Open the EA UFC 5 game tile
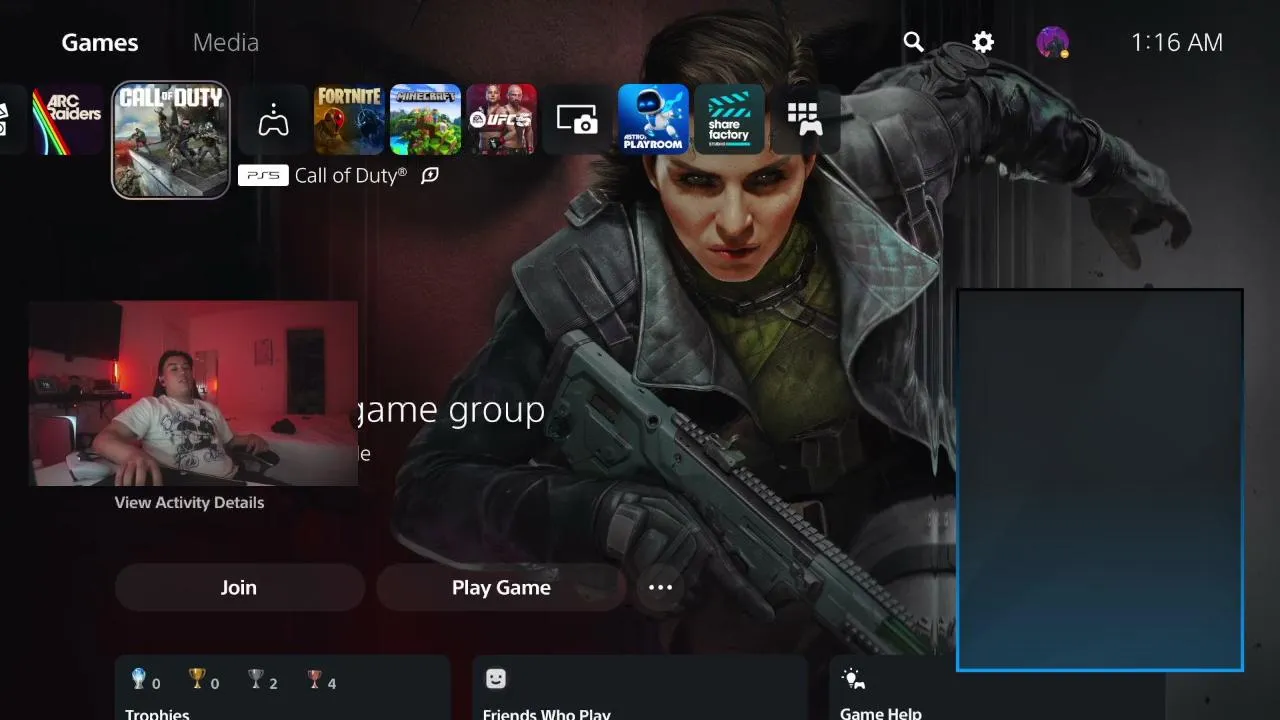This screenshot has width=1280, height=720. click(501, 120)
